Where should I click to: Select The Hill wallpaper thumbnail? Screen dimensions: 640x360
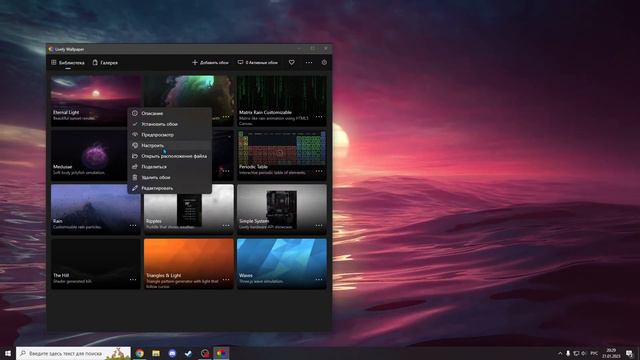96,264
